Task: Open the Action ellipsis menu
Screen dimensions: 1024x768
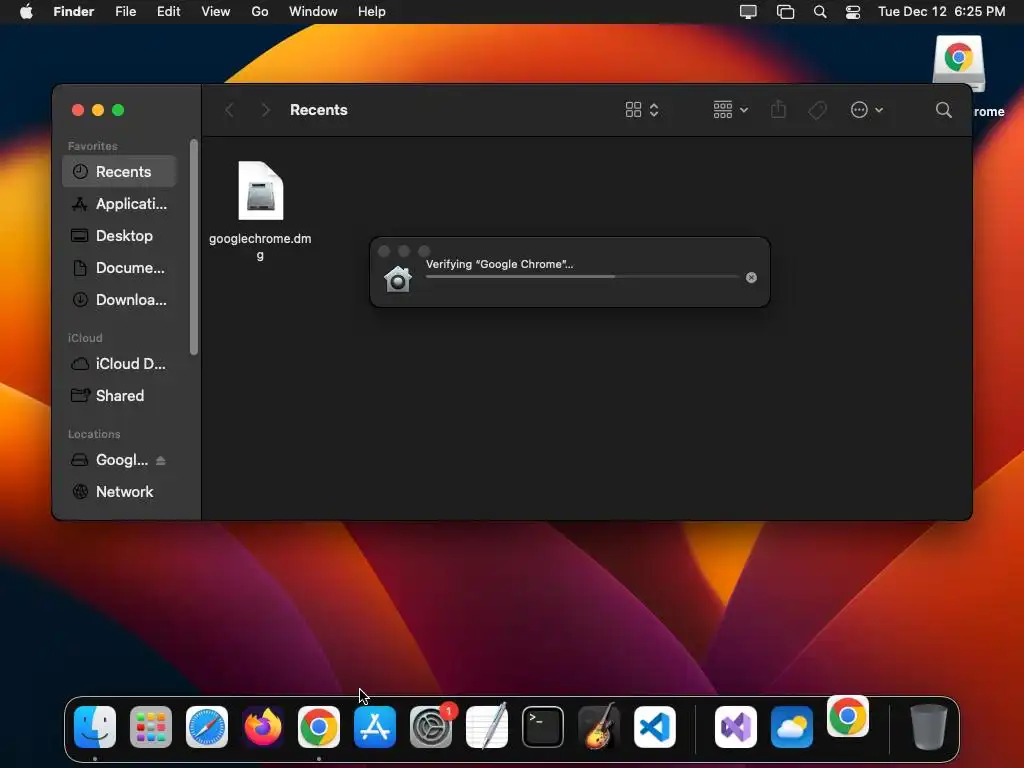Action: [x=867, y=110]
